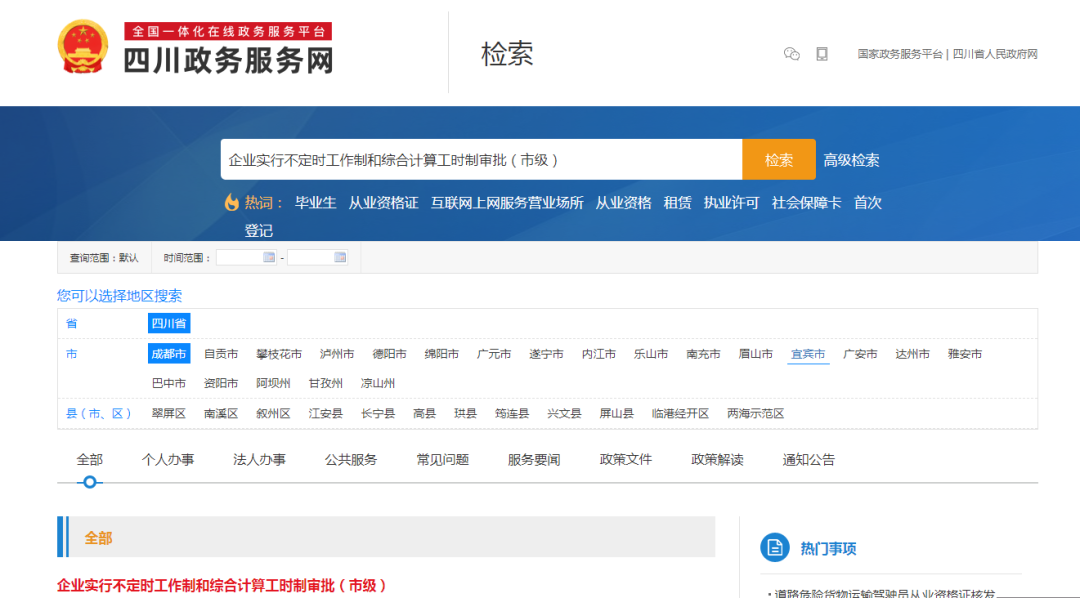Click the WeChat share icon in the header
Image resolution: width=1080 pixels, height=598 pixels.
click(x=792, y=54)
